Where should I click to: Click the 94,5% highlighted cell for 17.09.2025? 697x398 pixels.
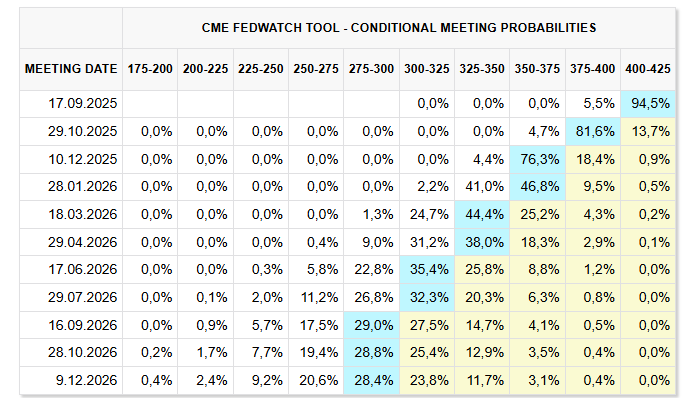pyautogui.click(x=648, y=104)
